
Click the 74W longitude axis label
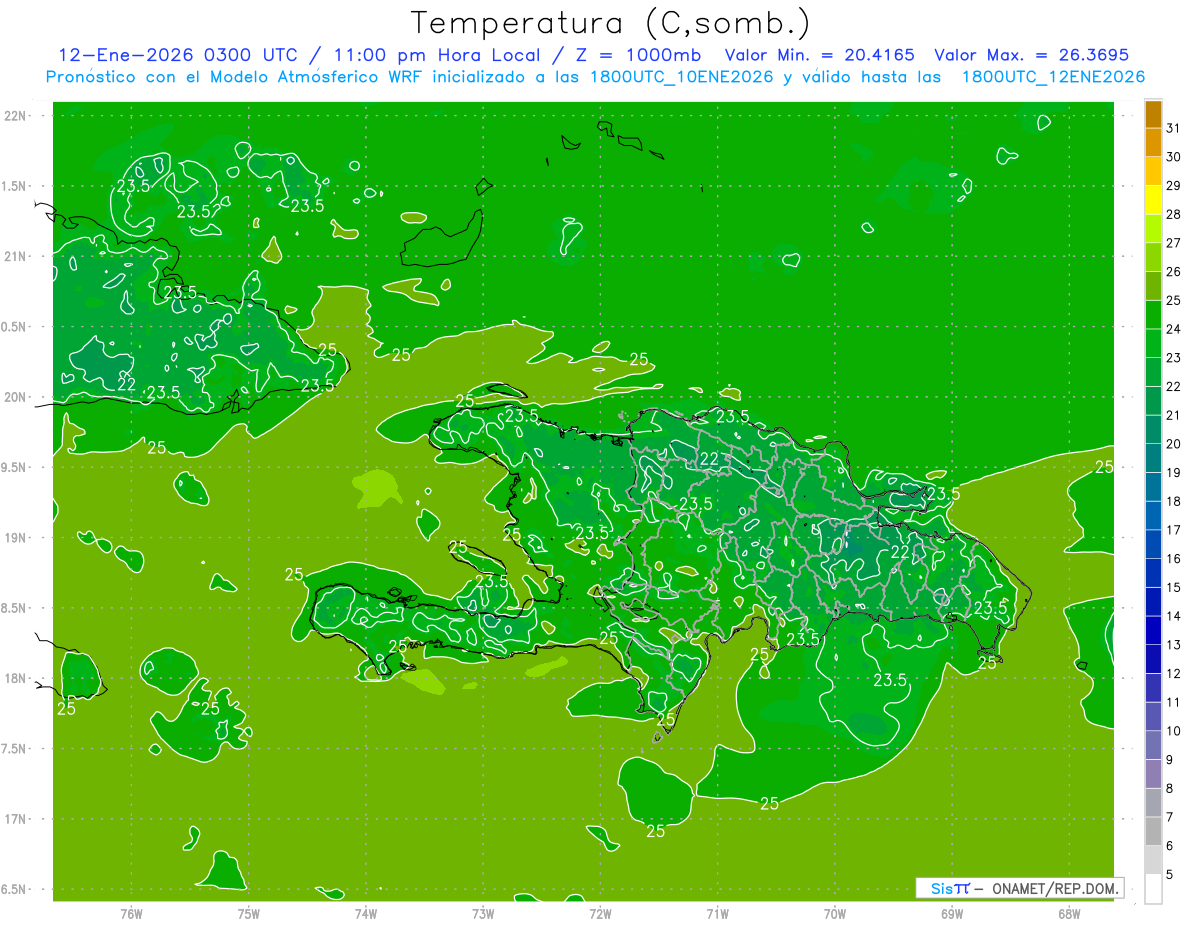point(366,913)
